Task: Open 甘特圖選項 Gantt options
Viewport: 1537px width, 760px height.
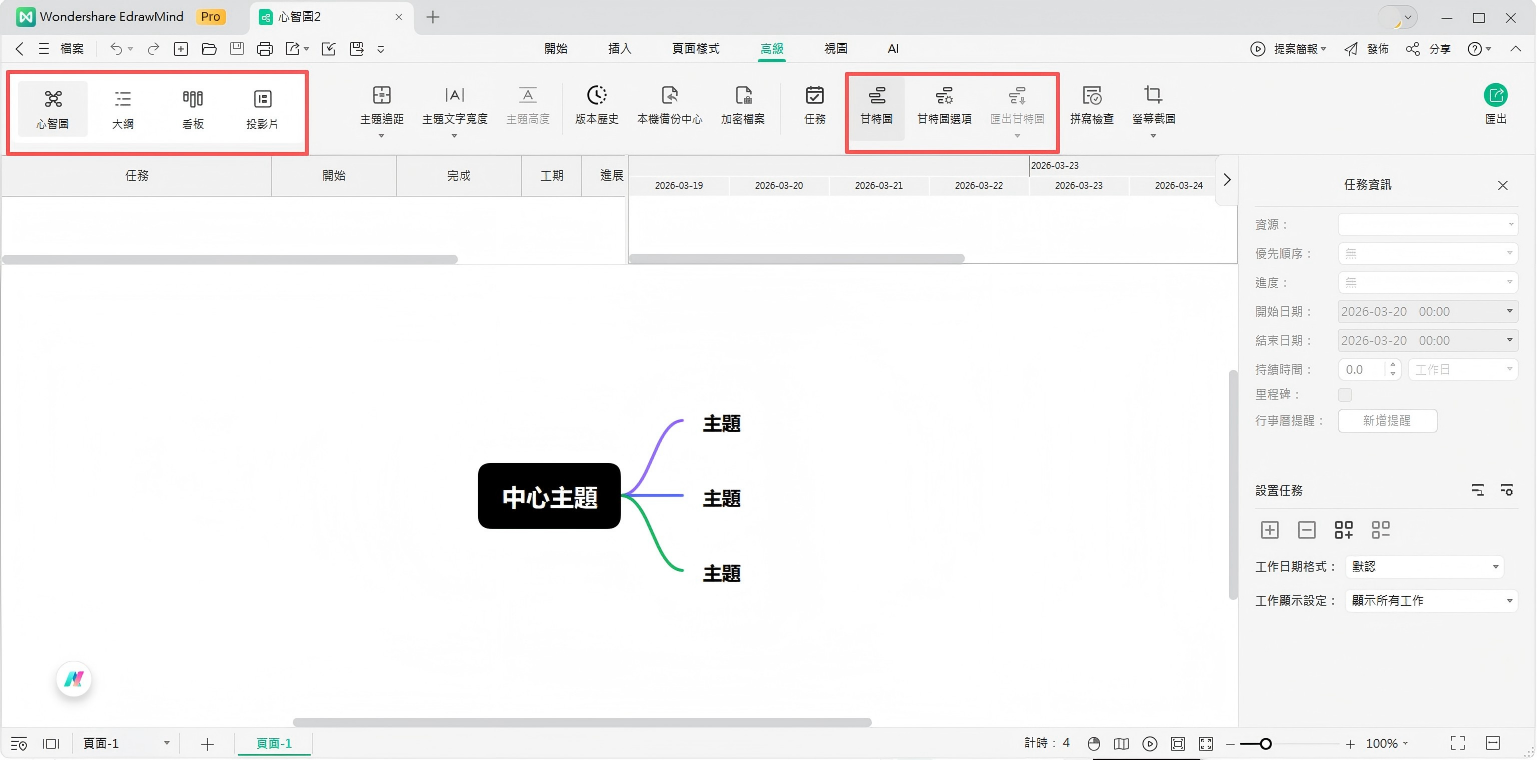Action: 944,105
